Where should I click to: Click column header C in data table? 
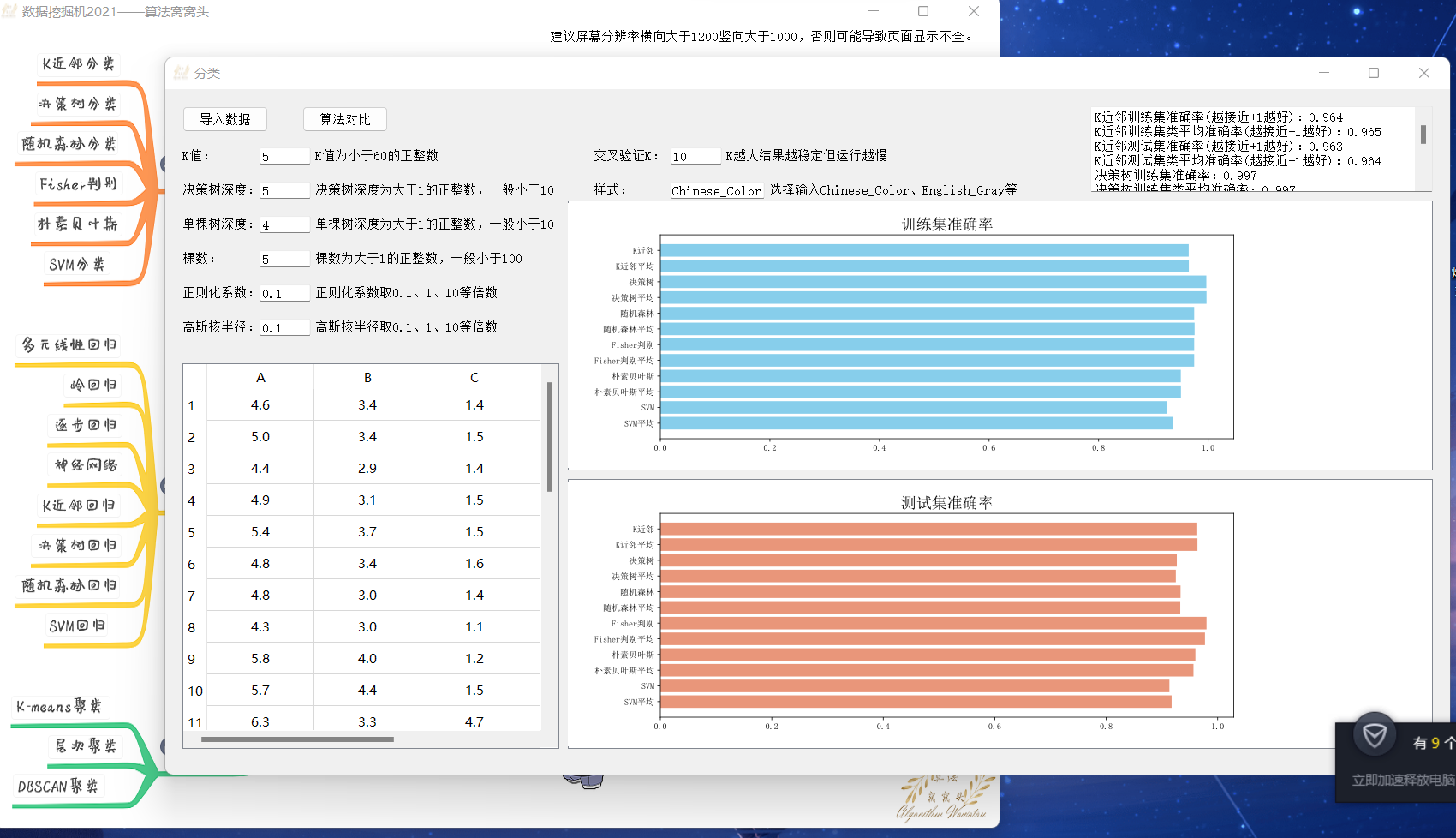click(474, 377)
